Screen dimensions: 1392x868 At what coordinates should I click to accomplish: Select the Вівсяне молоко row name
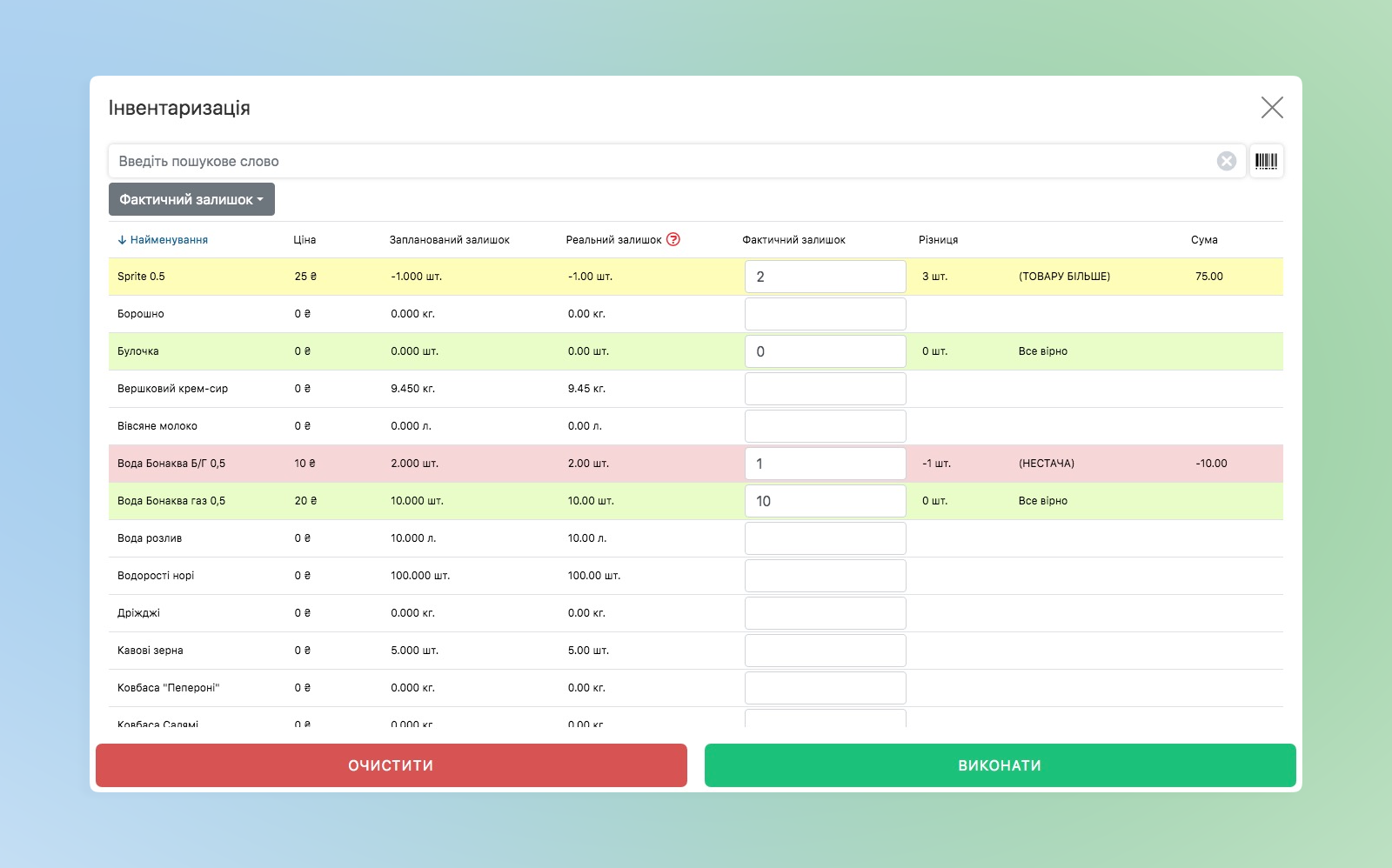click(157, 426)
